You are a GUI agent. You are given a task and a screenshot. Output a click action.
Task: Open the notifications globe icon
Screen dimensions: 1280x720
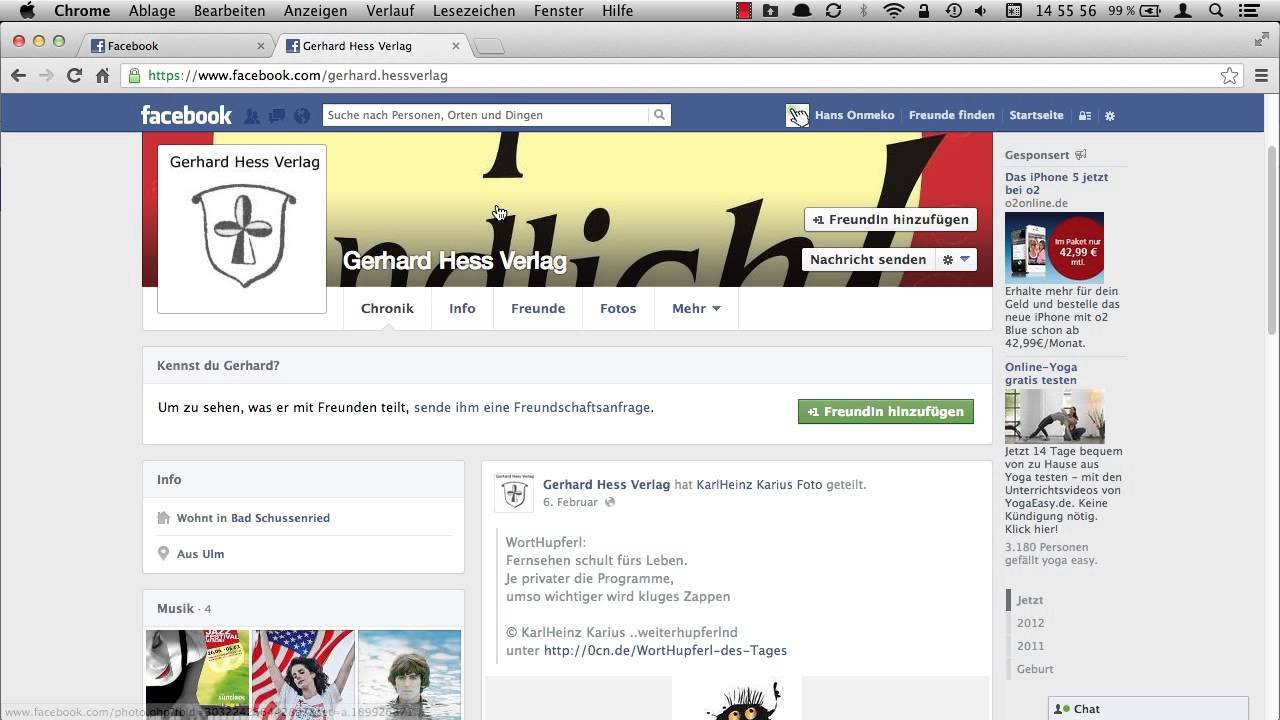click(302, 116)
